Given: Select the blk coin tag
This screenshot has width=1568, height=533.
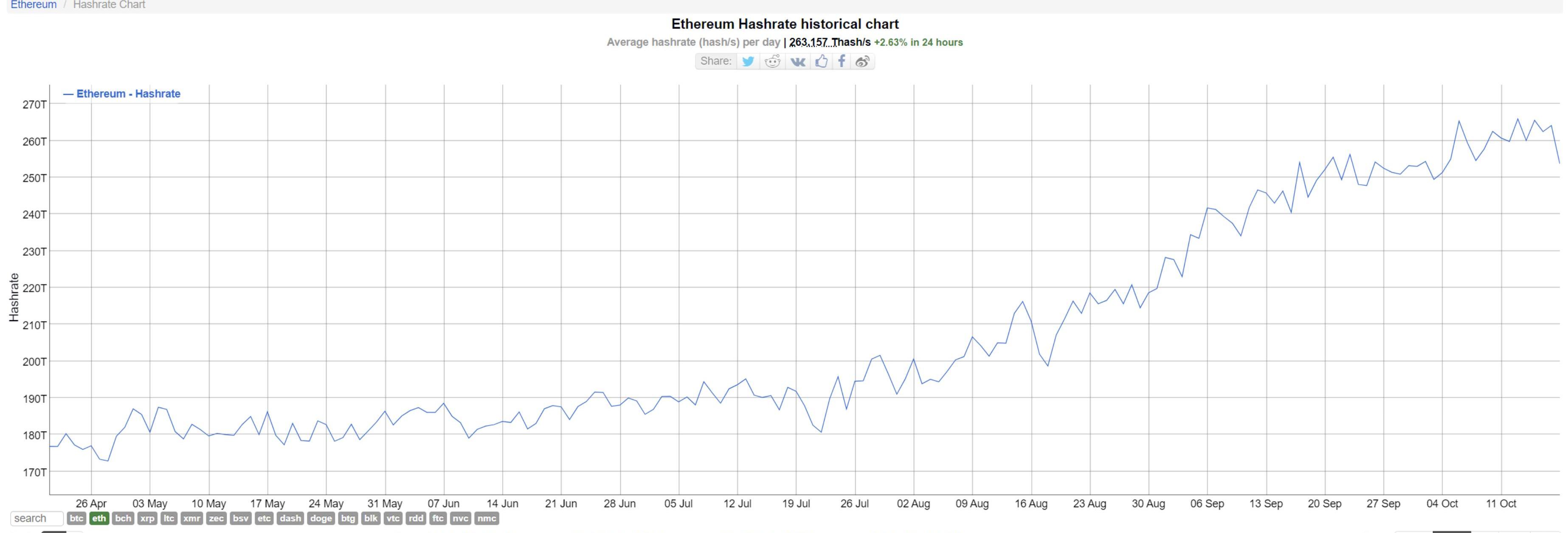Looking at the screenshot, I should (x=372, y=519).
